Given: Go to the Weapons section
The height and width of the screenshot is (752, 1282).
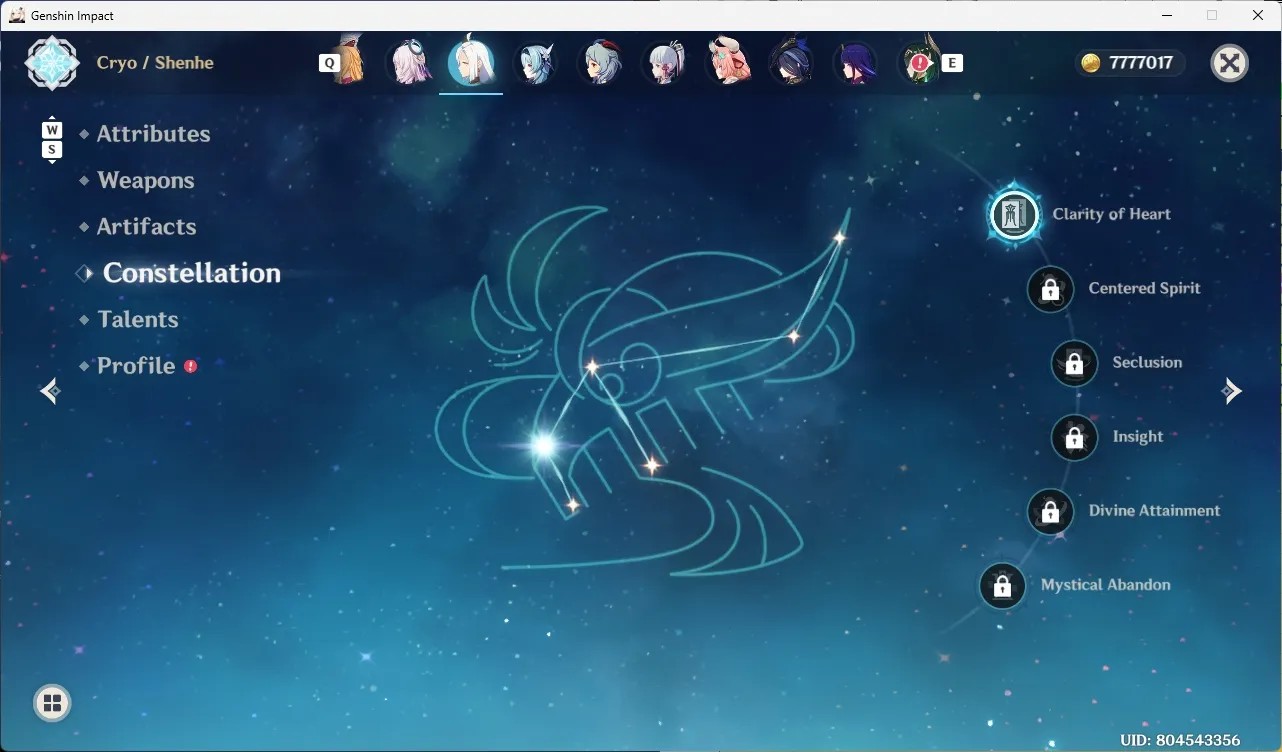Looking at the screenshot, I should [x=146, y=181].
